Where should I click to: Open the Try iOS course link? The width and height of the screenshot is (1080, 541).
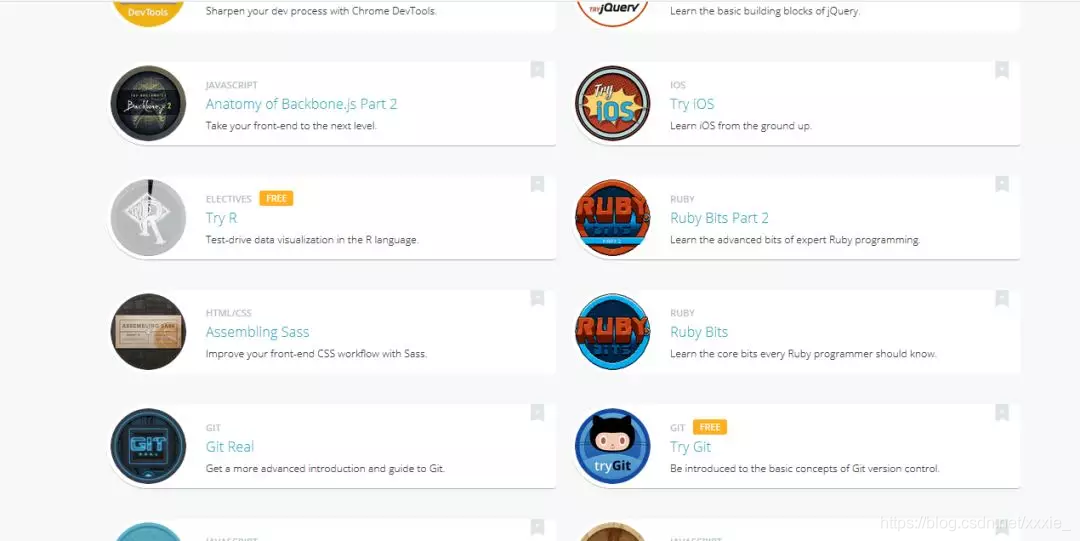pyautogui.click(x=692, y=104)
